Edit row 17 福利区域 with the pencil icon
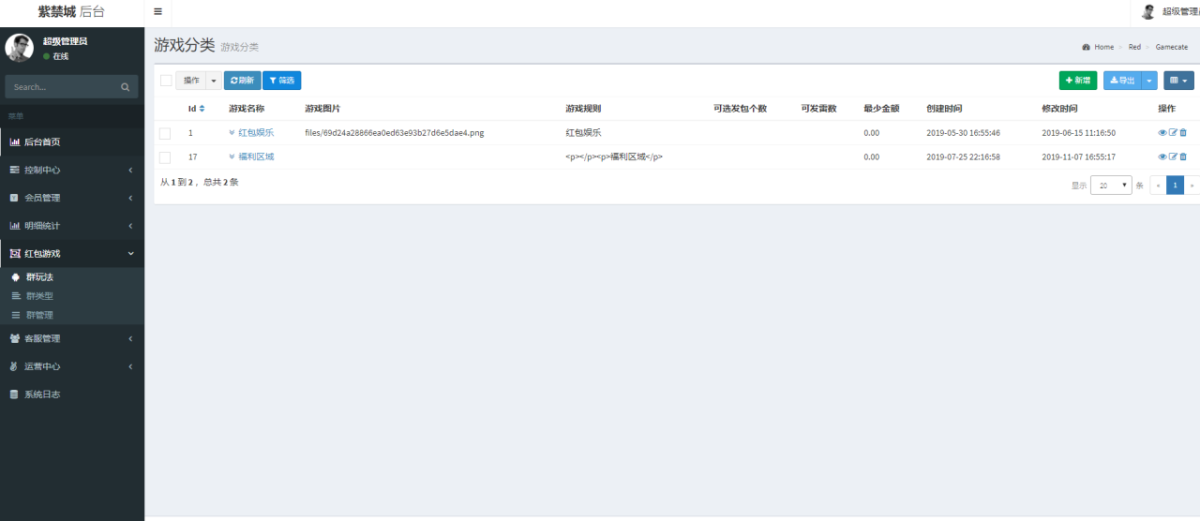Viewport: 1200px width, 521px height. coord(1173,157)
